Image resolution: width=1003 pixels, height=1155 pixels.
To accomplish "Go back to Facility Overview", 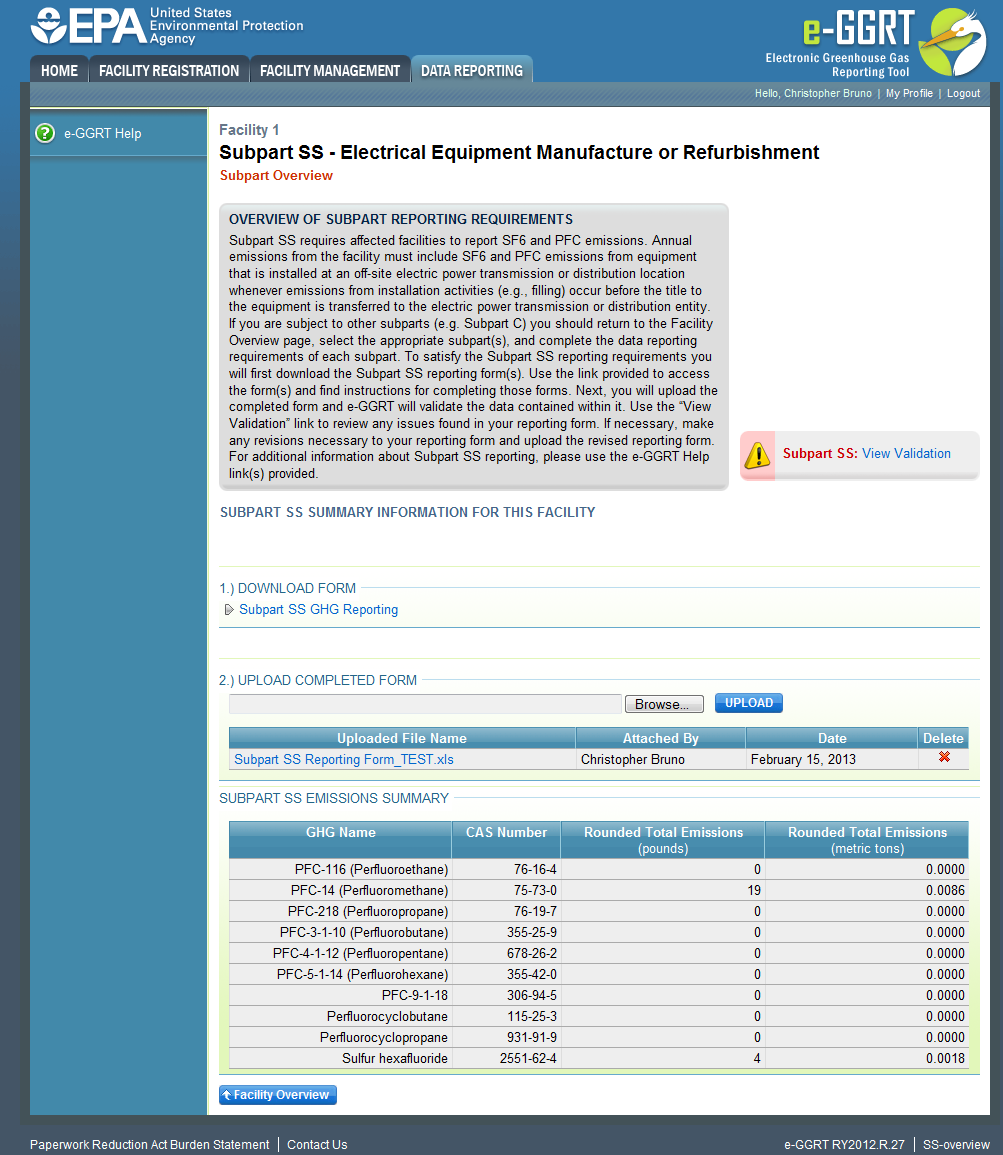I will (278, 1095).
